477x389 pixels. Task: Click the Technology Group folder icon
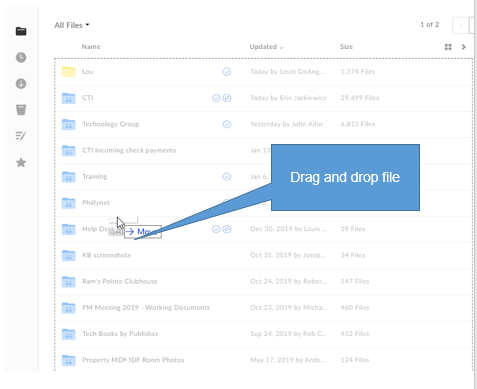69,124
